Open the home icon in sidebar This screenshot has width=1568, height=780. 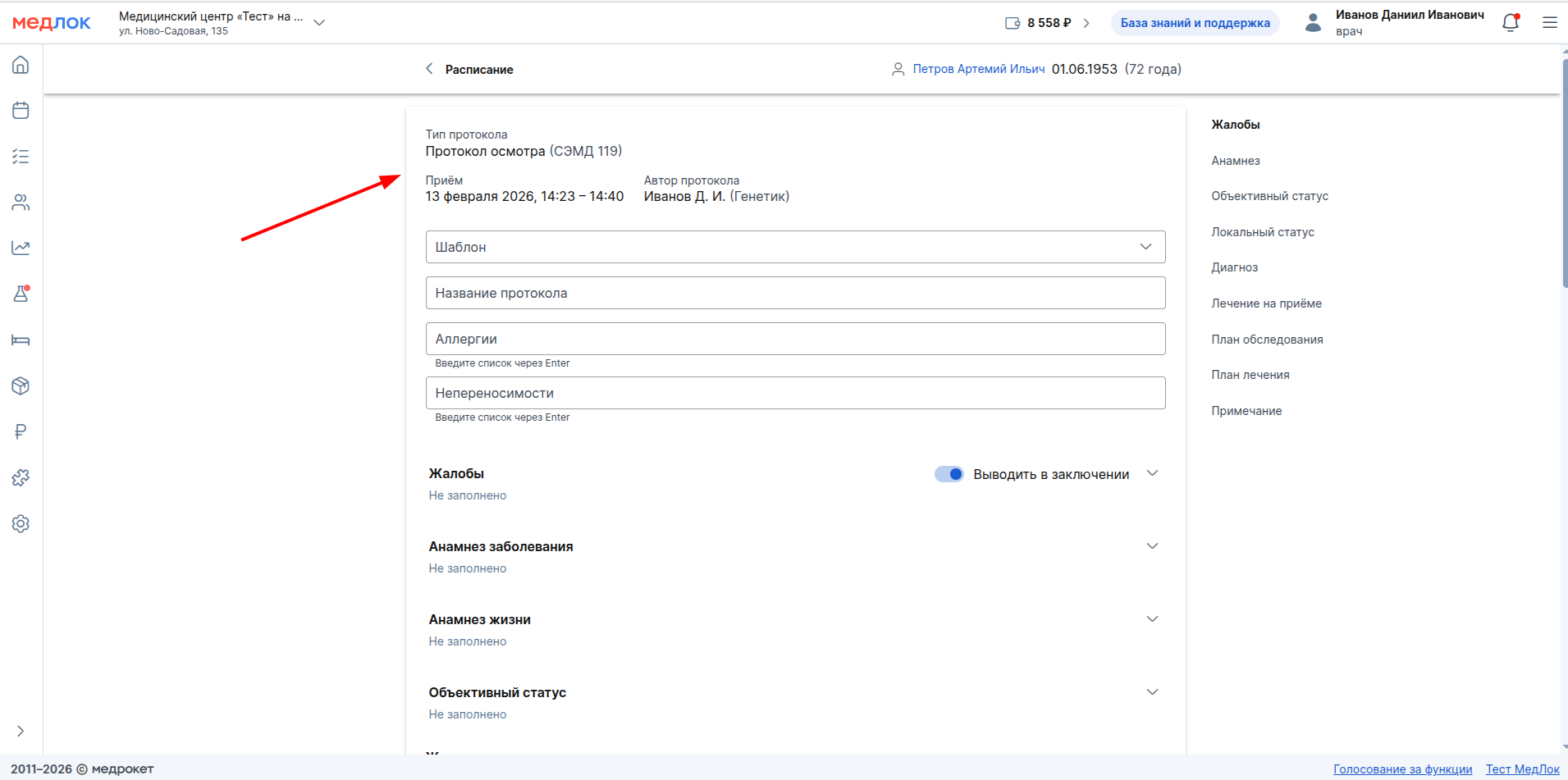(21, 65)
